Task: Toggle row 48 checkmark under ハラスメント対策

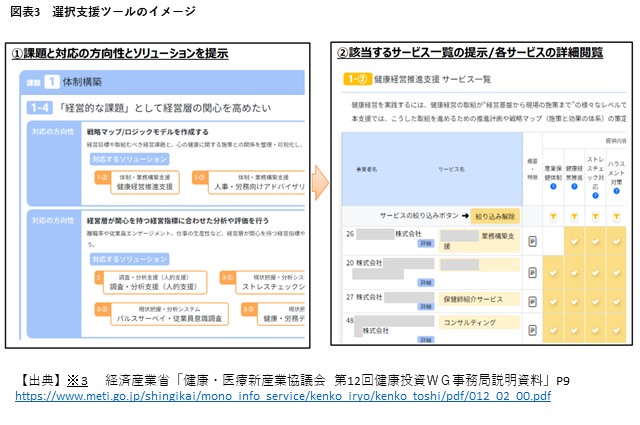Action: pos(616,330)
